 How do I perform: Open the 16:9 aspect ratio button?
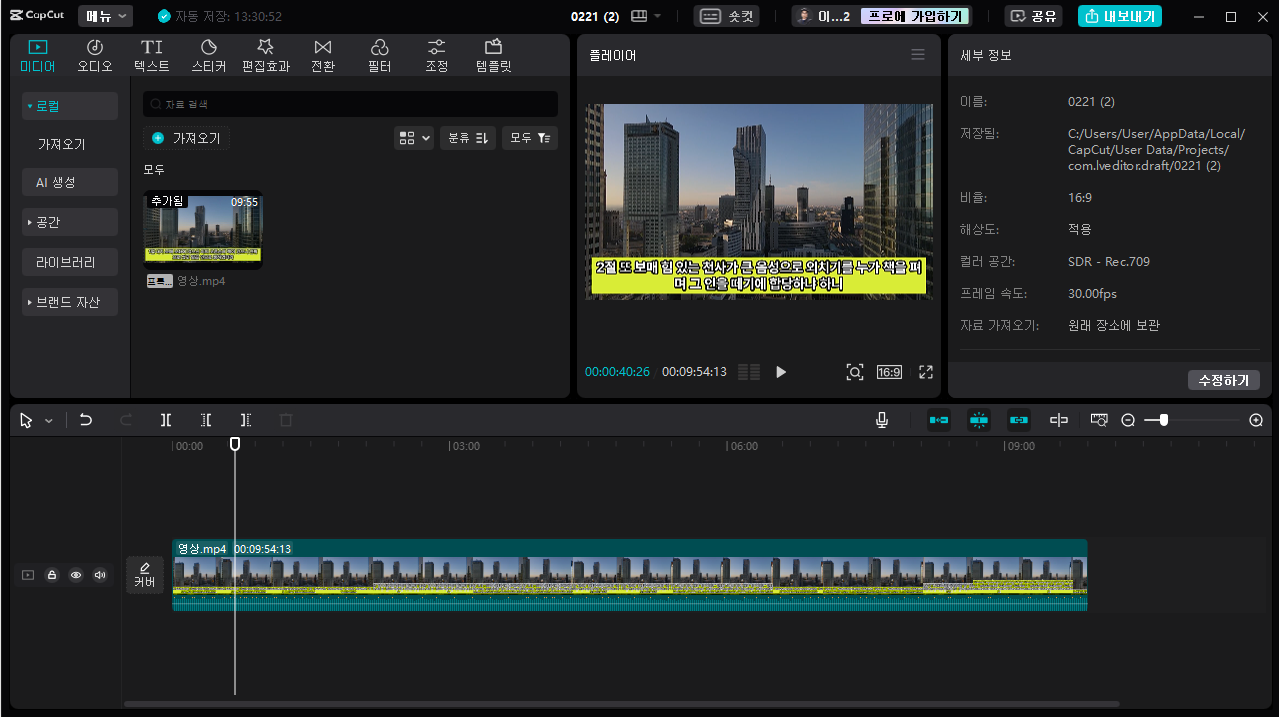889,372
